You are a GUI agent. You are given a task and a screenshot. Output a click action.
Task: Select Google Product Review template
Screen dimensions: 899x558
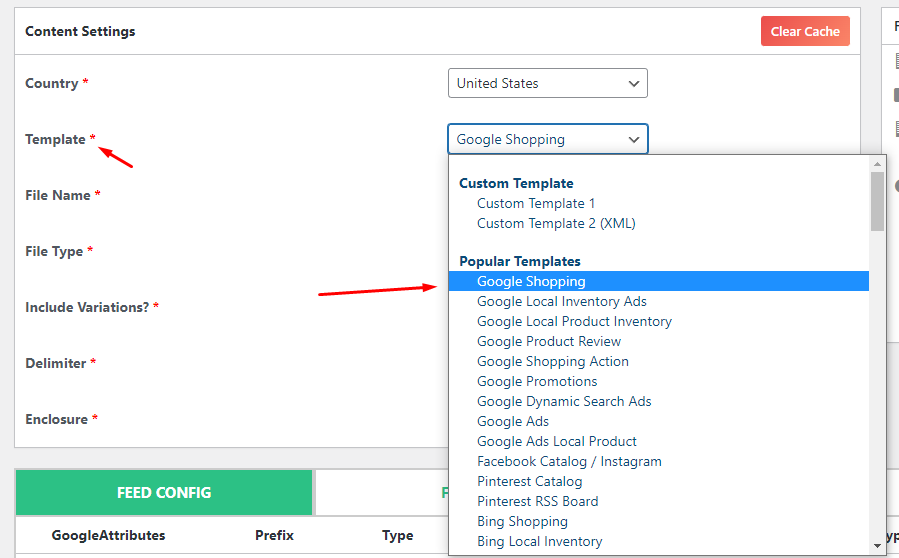[x=549, y=342]
